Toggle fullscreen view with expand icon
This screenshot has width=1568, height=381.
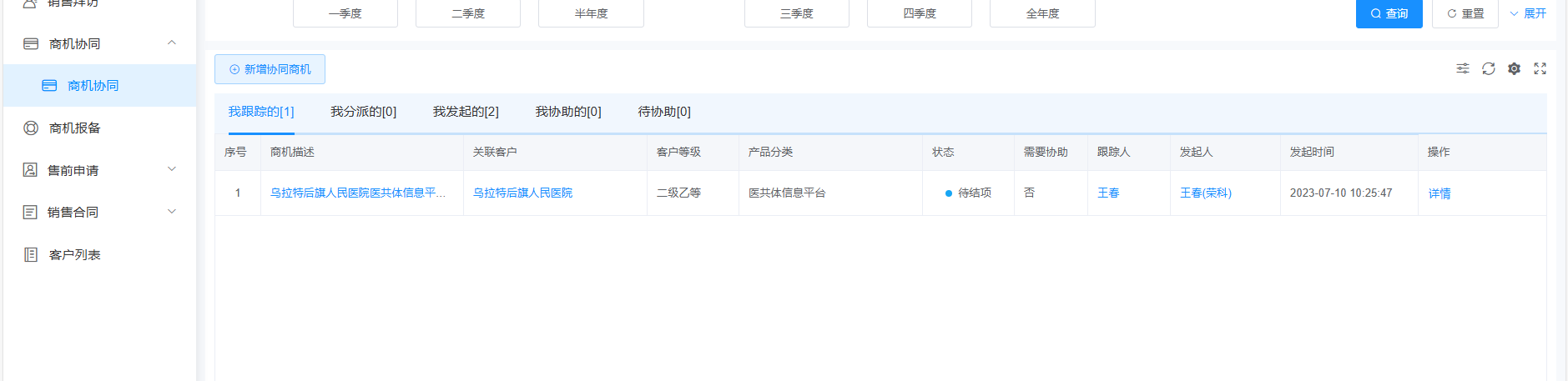[x=1540, y=68]
